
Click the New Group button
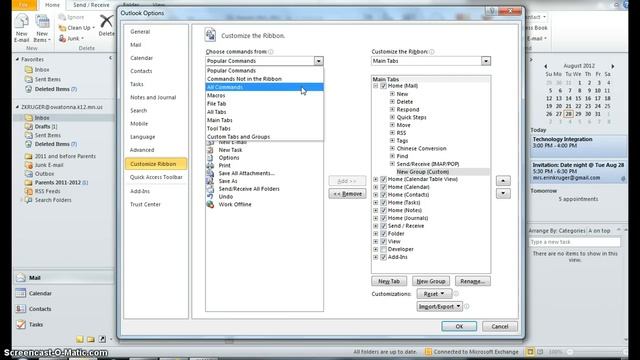pyautogui.click(x=431, y=281)
